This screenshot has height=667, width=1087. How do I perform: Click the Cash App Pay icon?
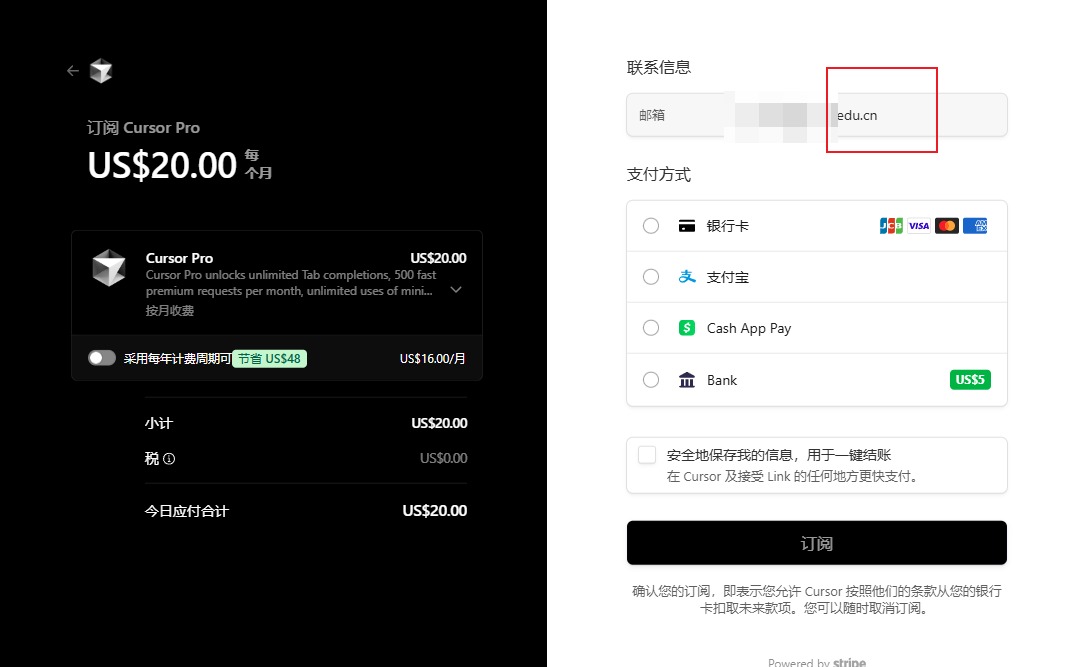687,328
